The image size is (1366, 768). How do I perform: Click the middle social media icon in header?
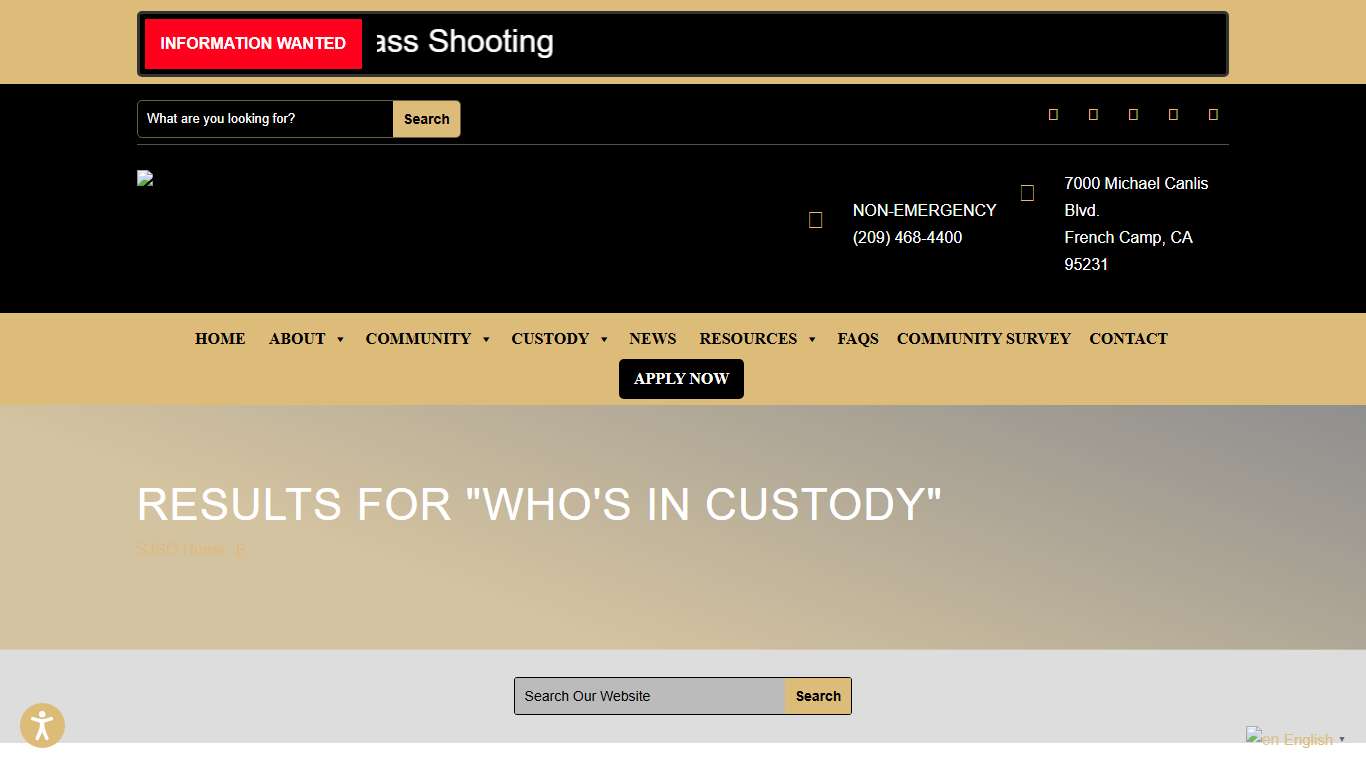[1133, 114]
